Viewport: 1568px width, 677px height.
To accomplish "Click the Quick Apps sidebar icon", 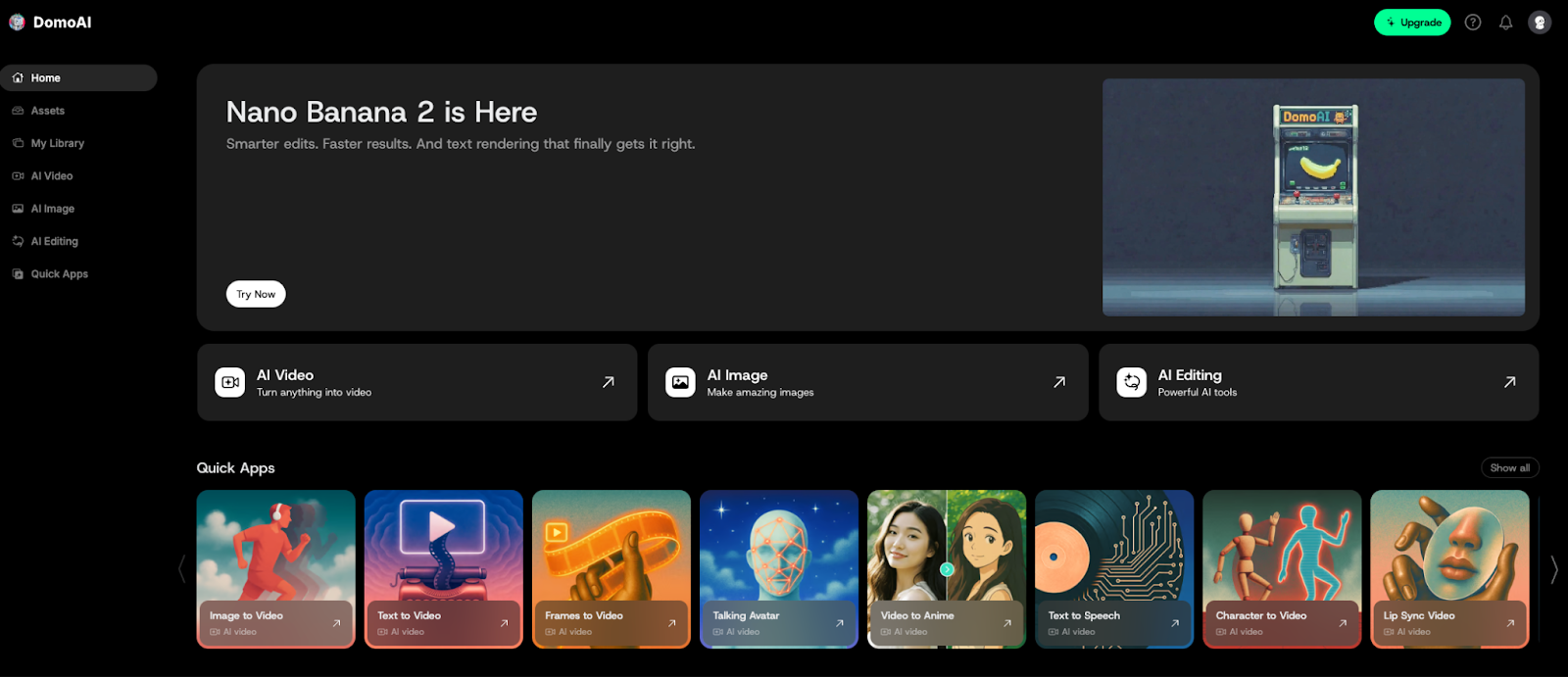I will coord(18,274).
